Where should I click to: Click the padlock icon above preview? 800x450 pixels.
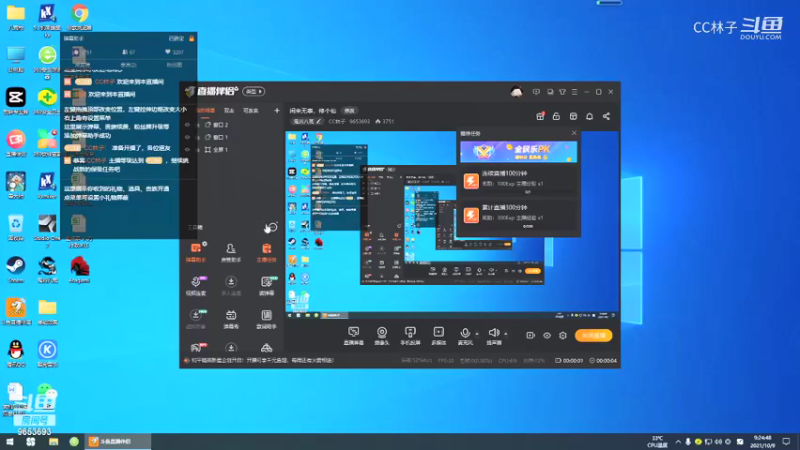(x=556, y=116)
